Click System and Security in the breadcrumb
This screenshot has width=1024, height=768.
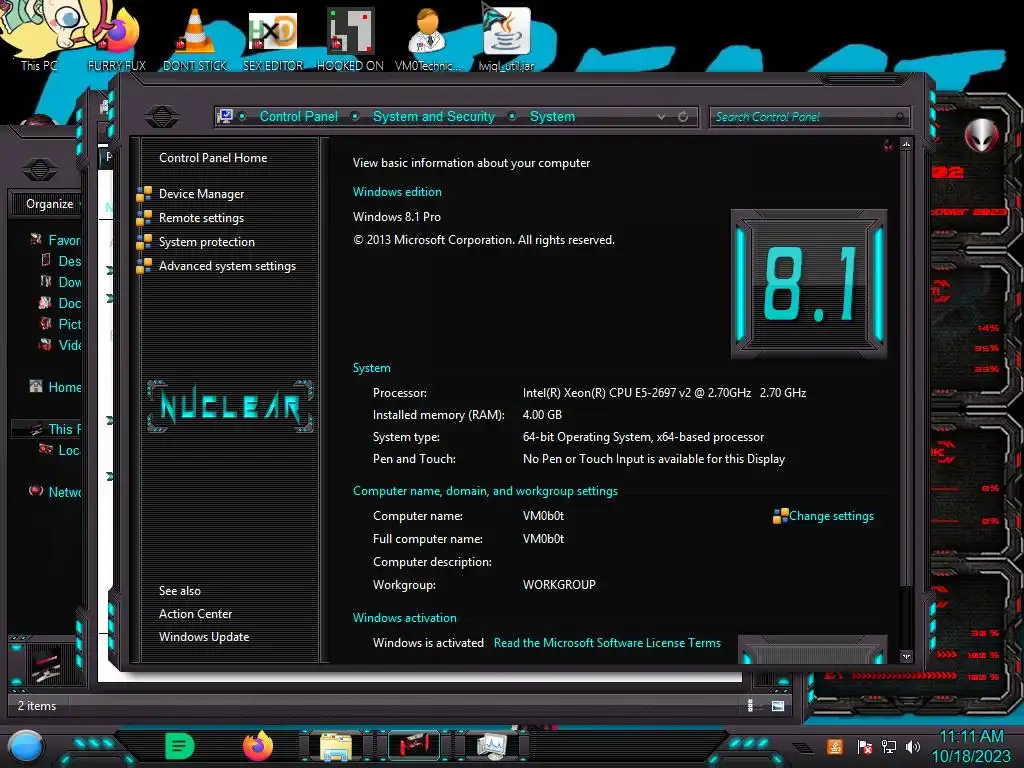pos(434,116)
